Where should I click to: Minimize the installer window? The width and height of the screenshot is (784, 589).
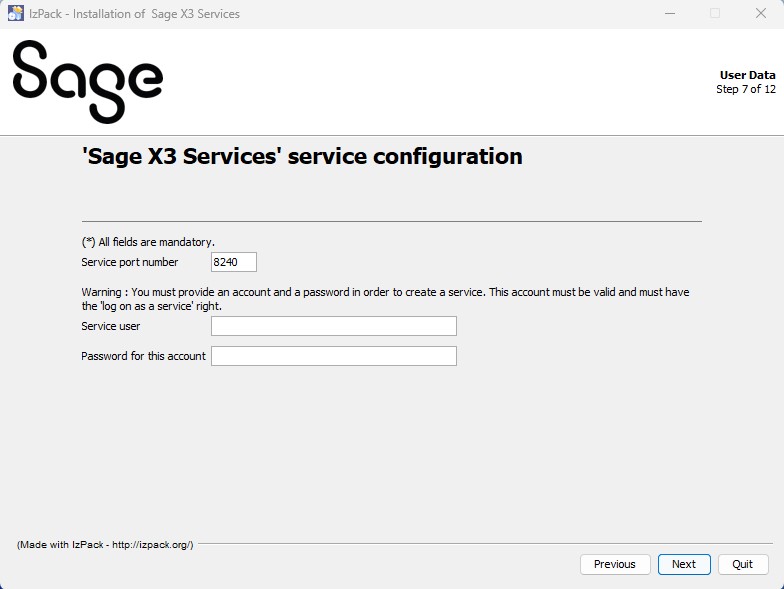[669, 14]
